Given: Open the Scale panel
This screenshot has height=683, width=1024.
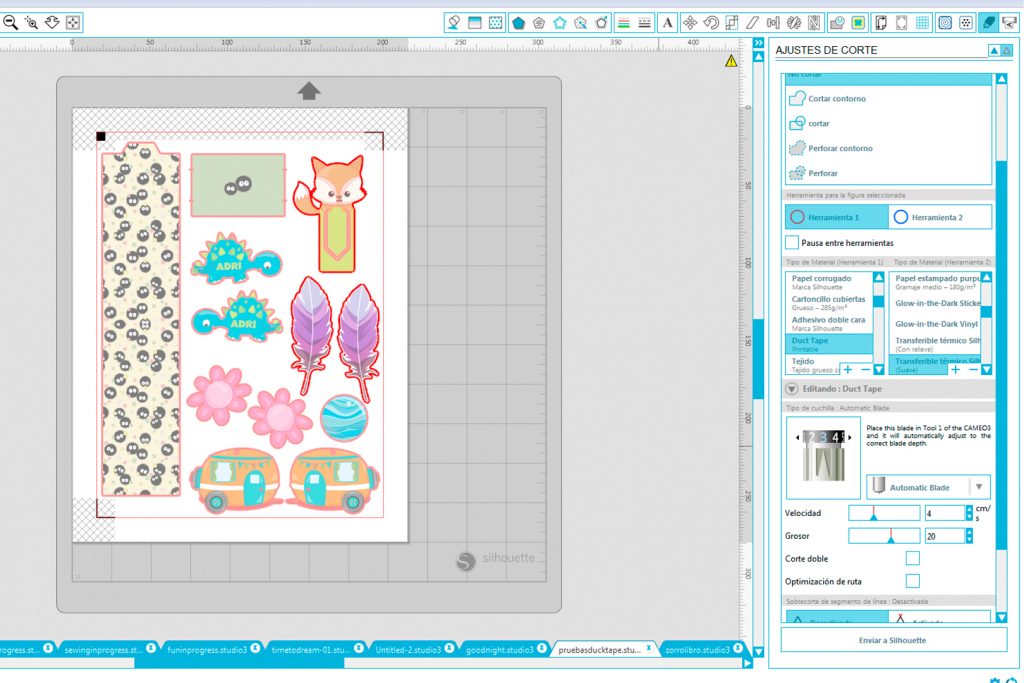Looking at the screenshot, I should point(731,23).
